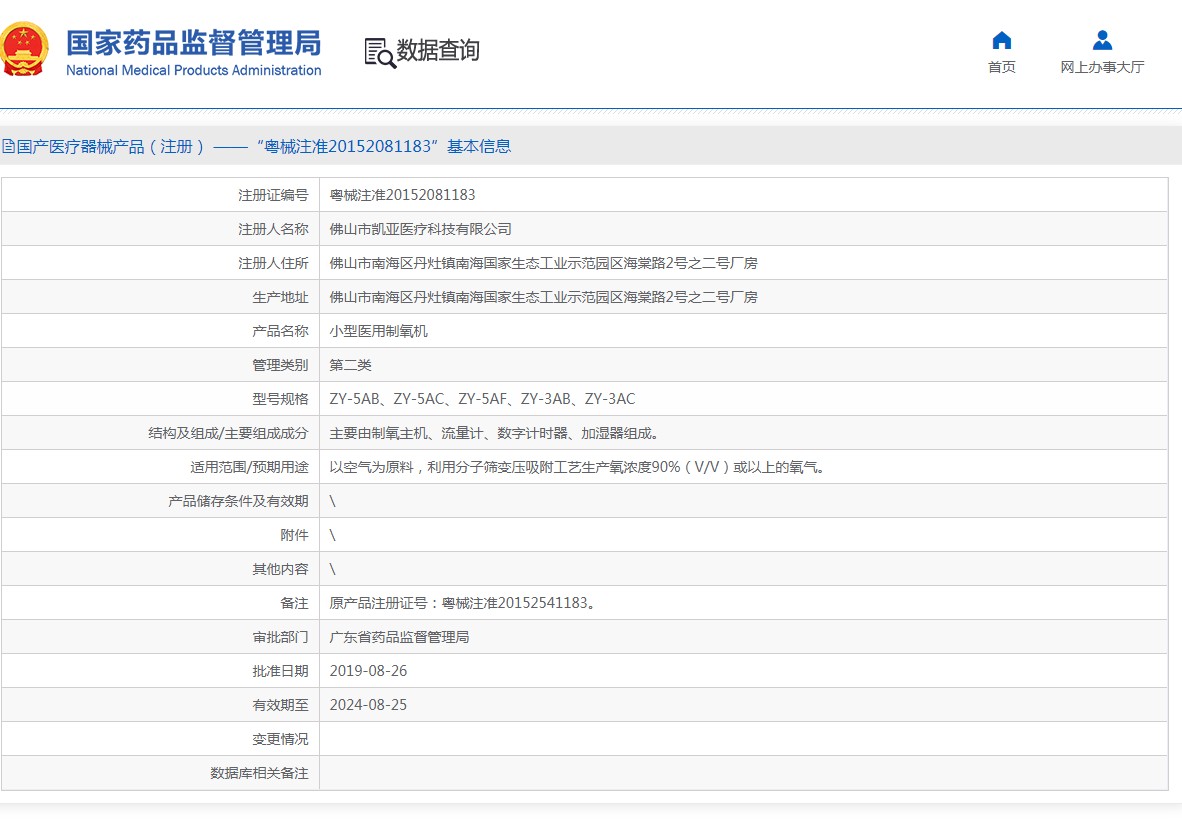Click the online service hall person icon
This screenshot has height=834, width=1182.
pos(1102,40)
